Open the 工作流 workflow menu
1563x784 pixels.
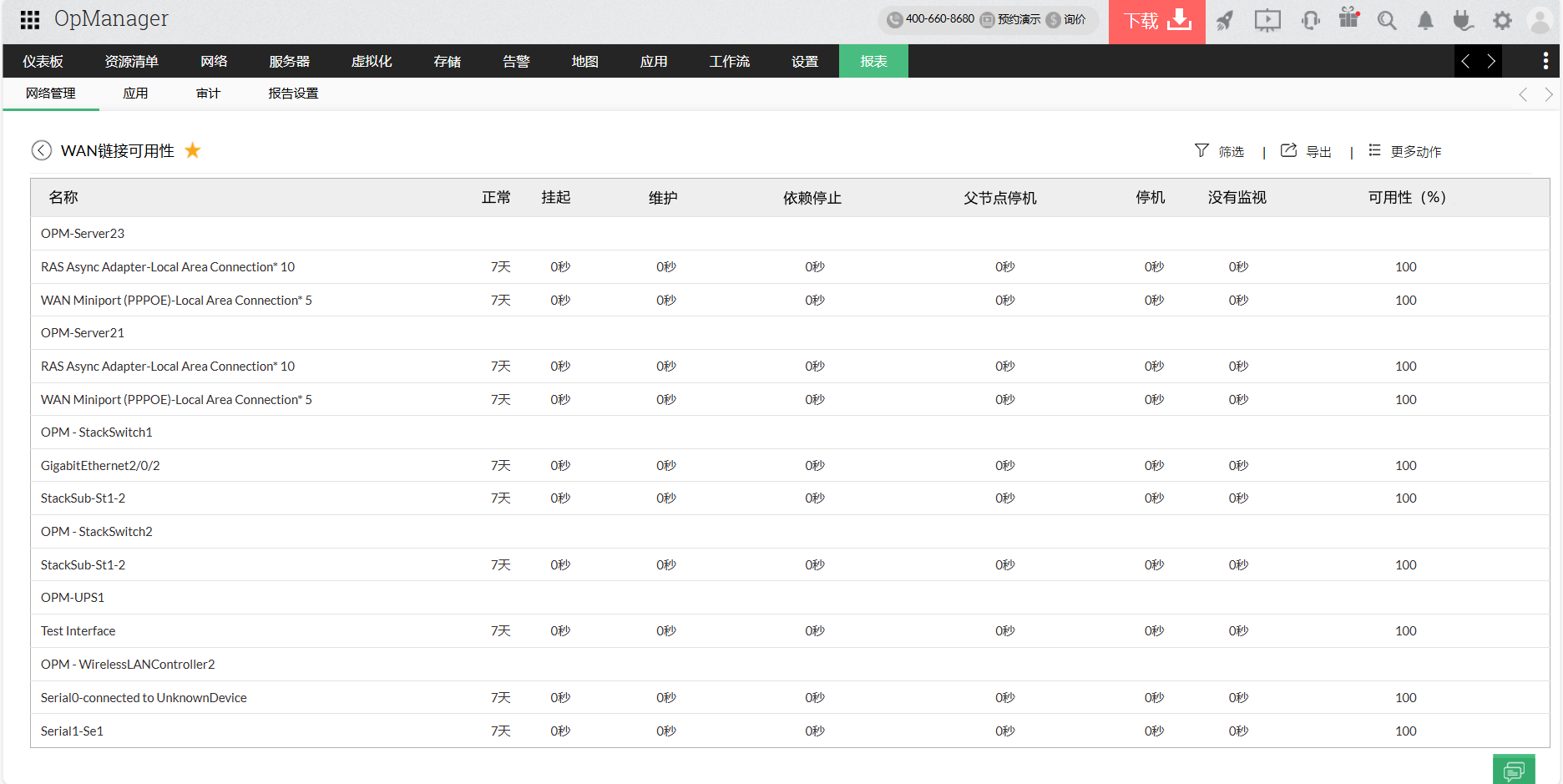point(729,61)
